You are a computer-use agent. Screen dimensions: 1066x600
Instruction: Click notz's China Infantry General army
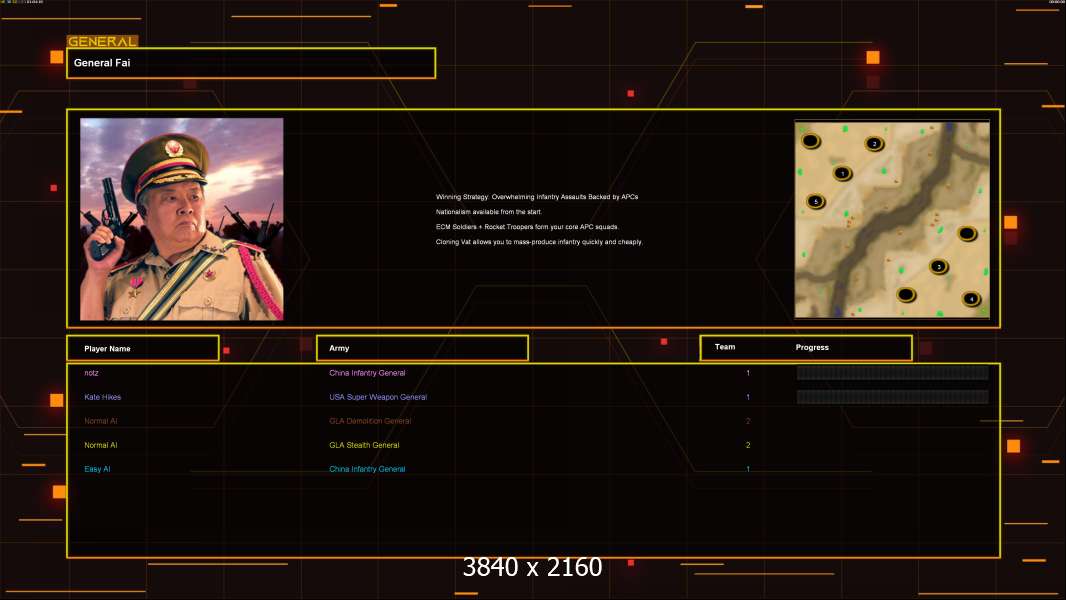tap(367, 373)
